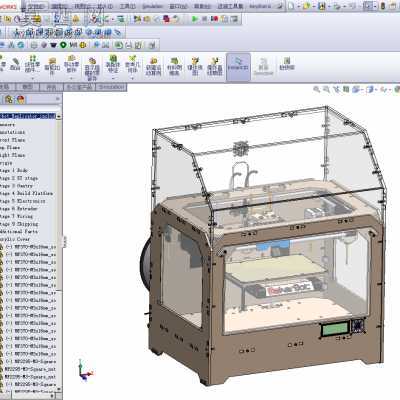Click the Rebuild traffic light icon
Viewport: 400px width, 400px height.
383,6
